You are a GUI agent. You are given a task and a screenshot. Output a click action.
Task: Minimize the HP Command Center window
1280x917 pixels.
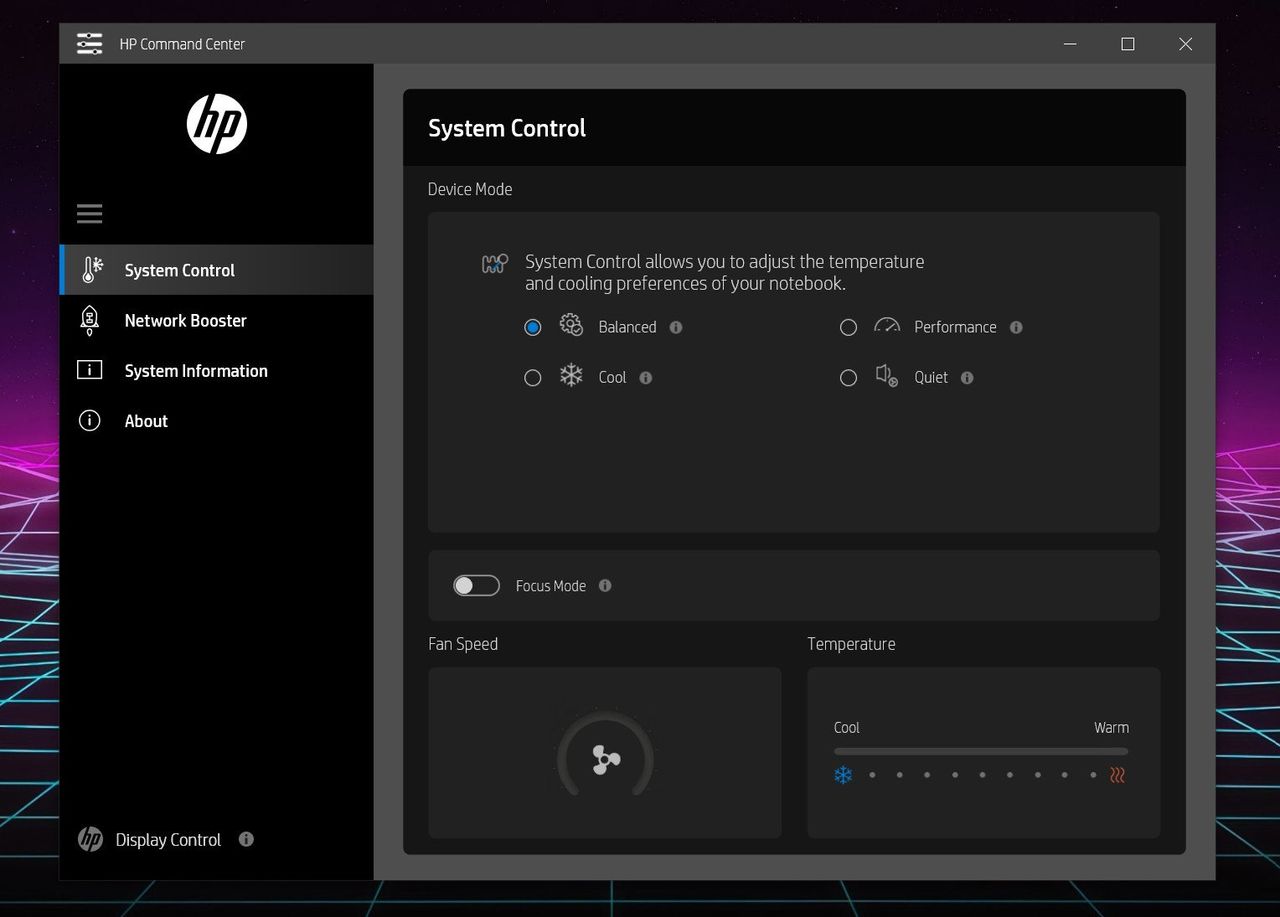(1070, 44)
